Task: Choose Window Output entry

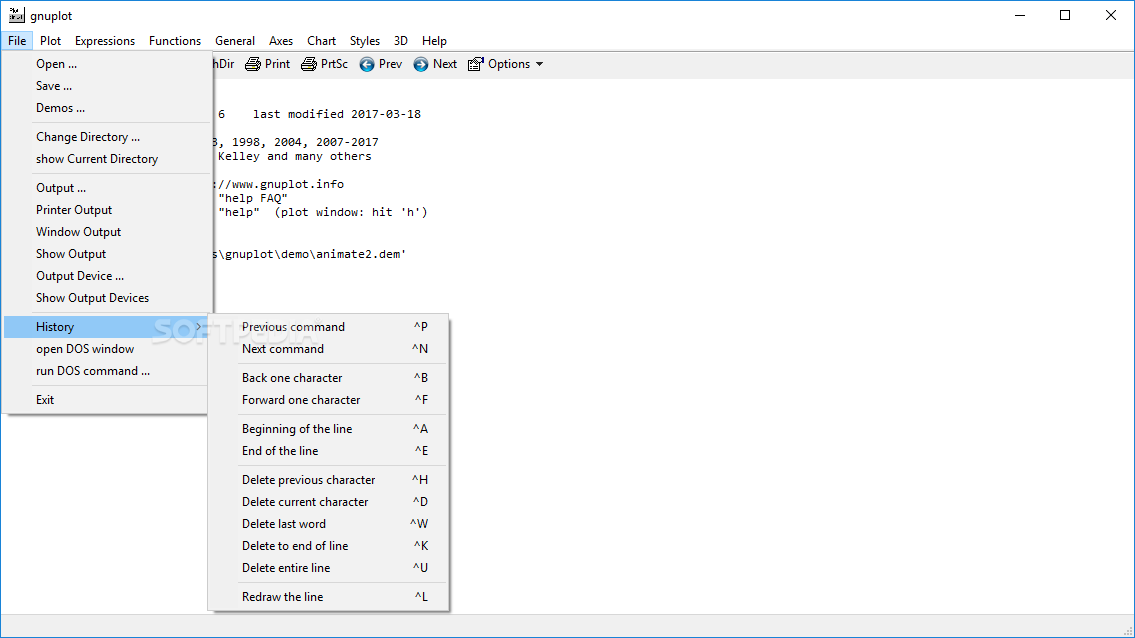Action: click(107, 232)
